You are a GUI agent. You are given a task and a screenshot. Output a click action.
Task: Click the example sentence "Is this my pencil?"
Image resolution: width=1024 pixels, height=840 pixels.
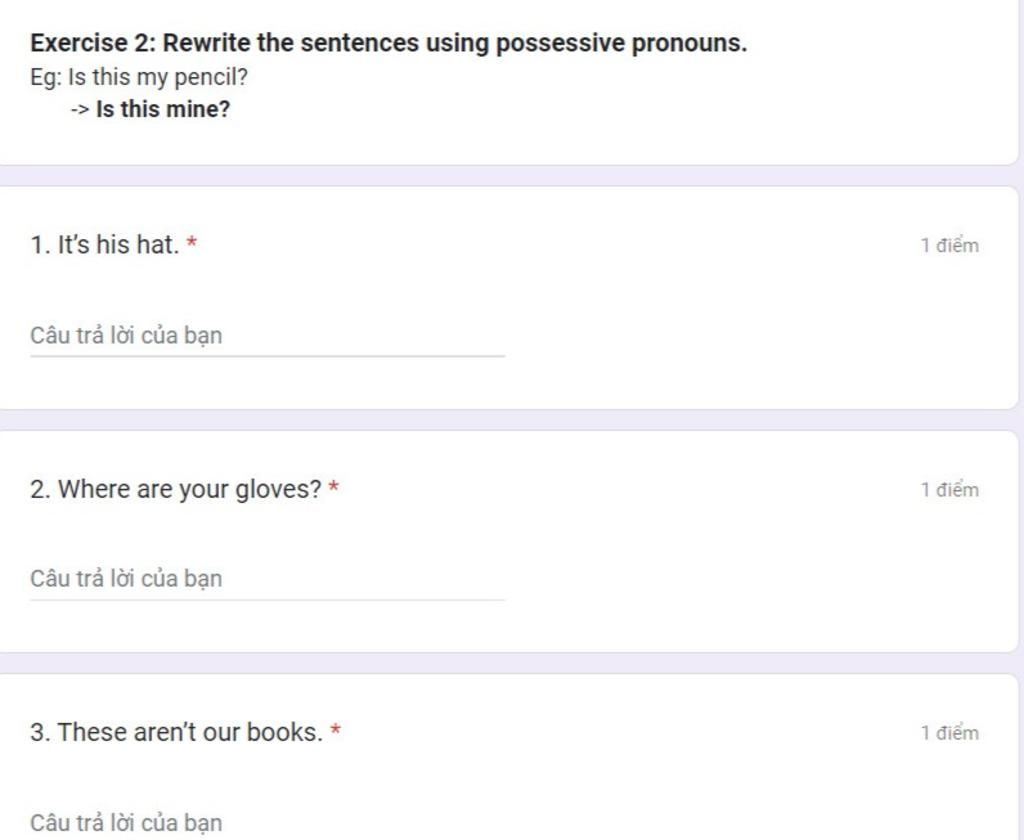coord(157,77)
